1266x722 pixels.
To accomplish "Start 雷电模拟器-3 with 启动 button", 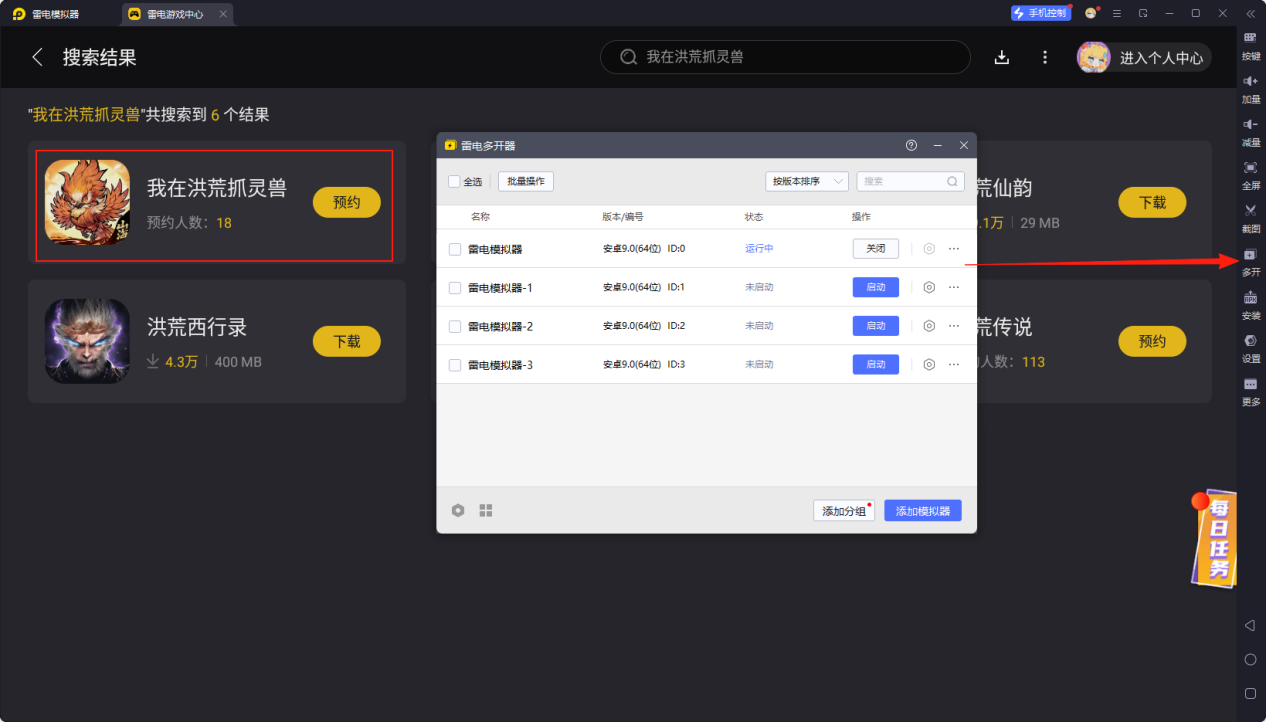I will [x=876, y=365].
